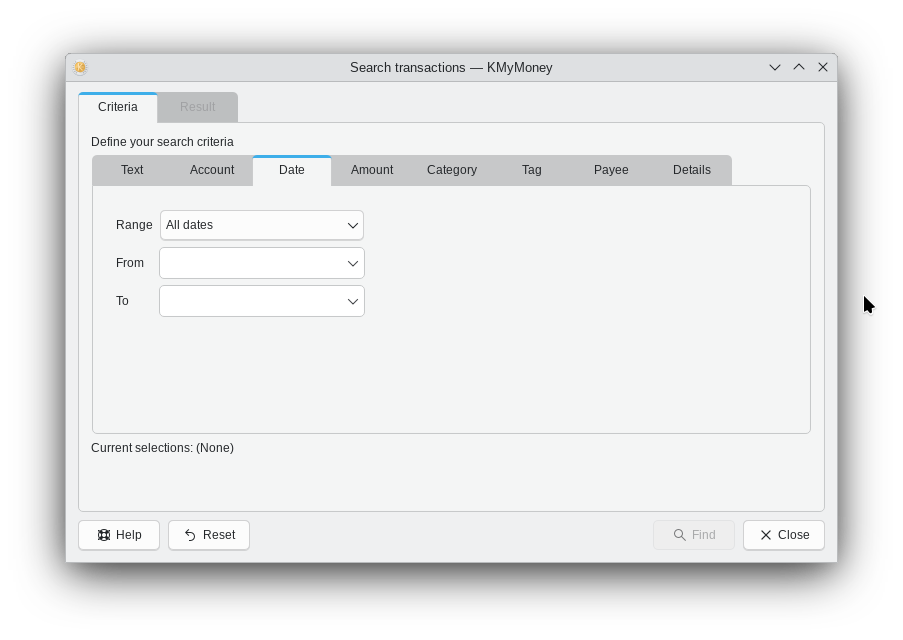
Task: Click the maximize chevron in the title bar
Action: pyautogui.click(x=799, y=68)
